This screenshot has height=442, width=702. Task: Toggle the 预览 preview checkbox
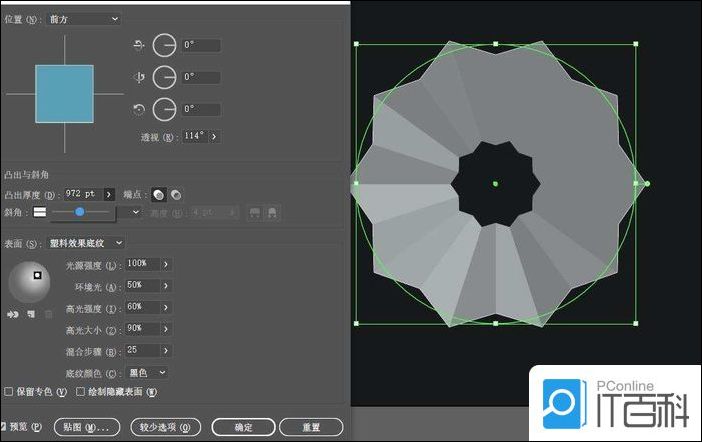click(4, 427)
